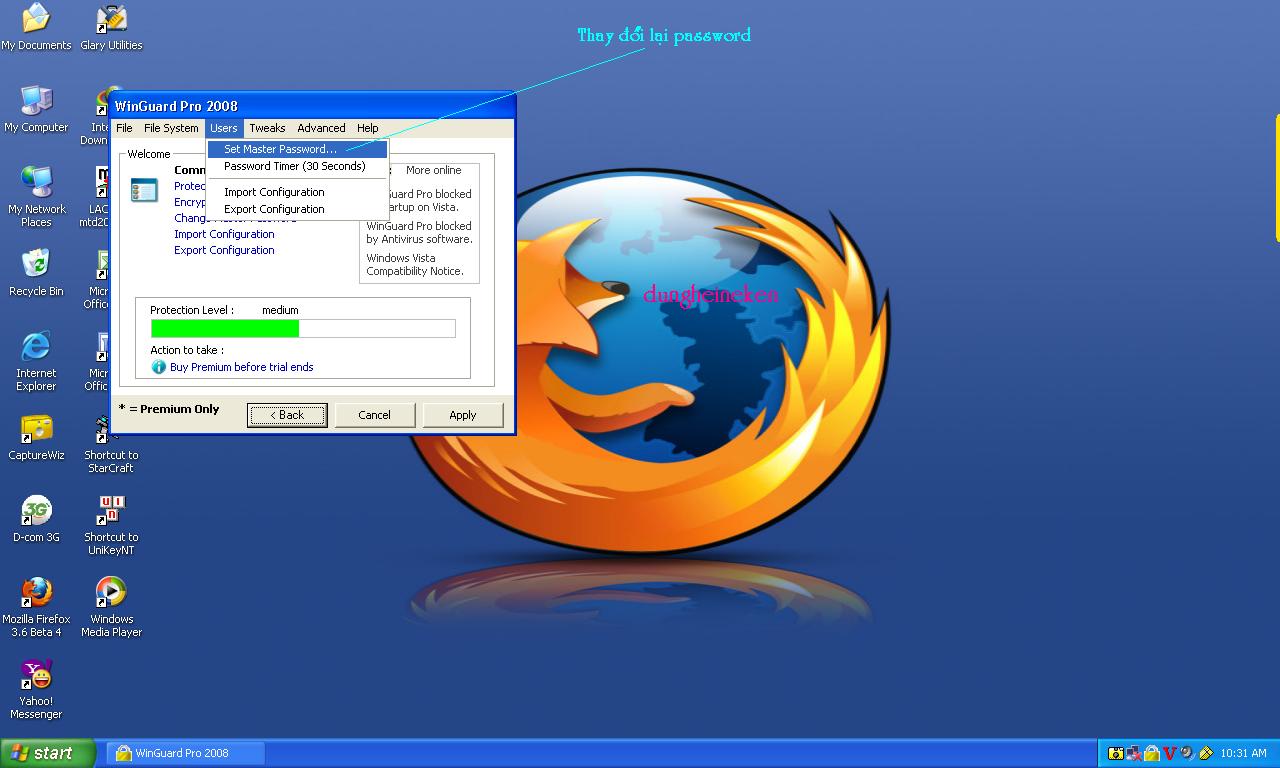
Task: Click the yellow camera tray icon
Action: [x=1116, y=753]
